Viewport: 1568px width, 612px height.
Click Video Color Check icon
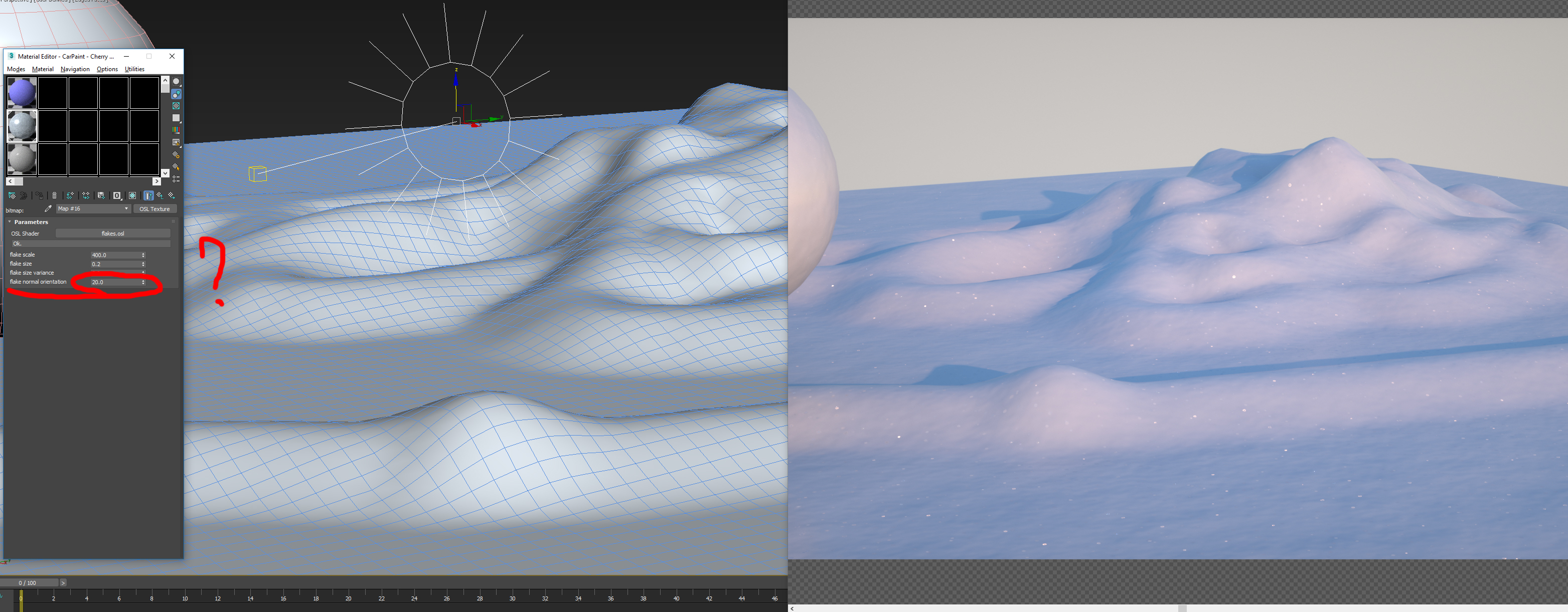click(x=177, y=130)
